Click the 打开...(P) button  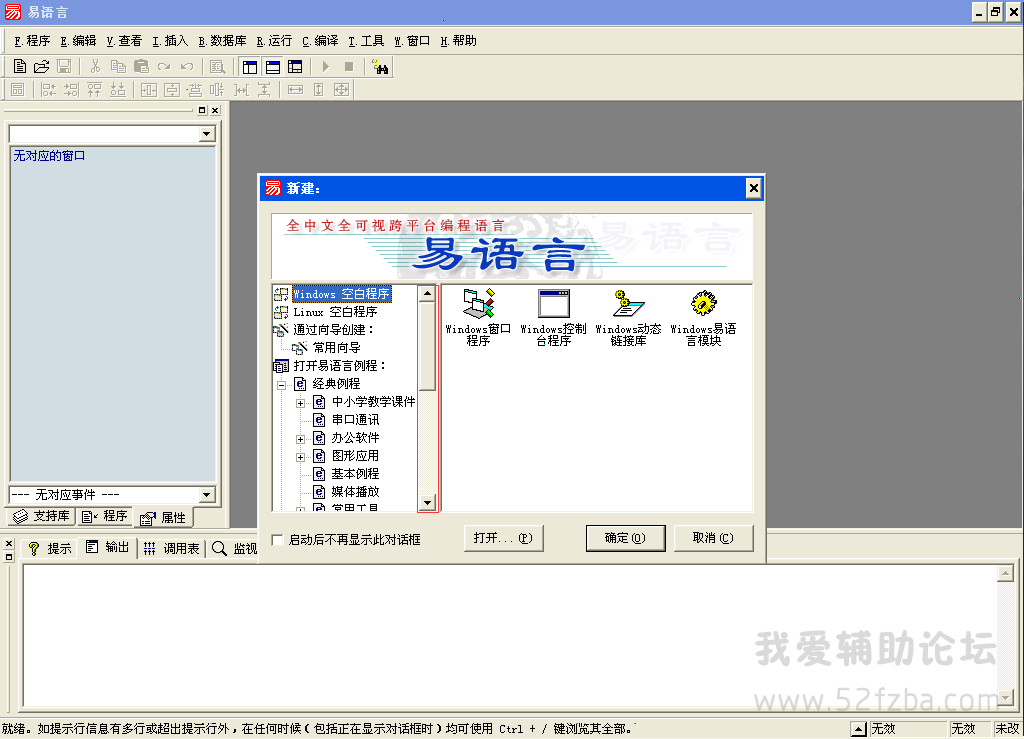(504, 539)
